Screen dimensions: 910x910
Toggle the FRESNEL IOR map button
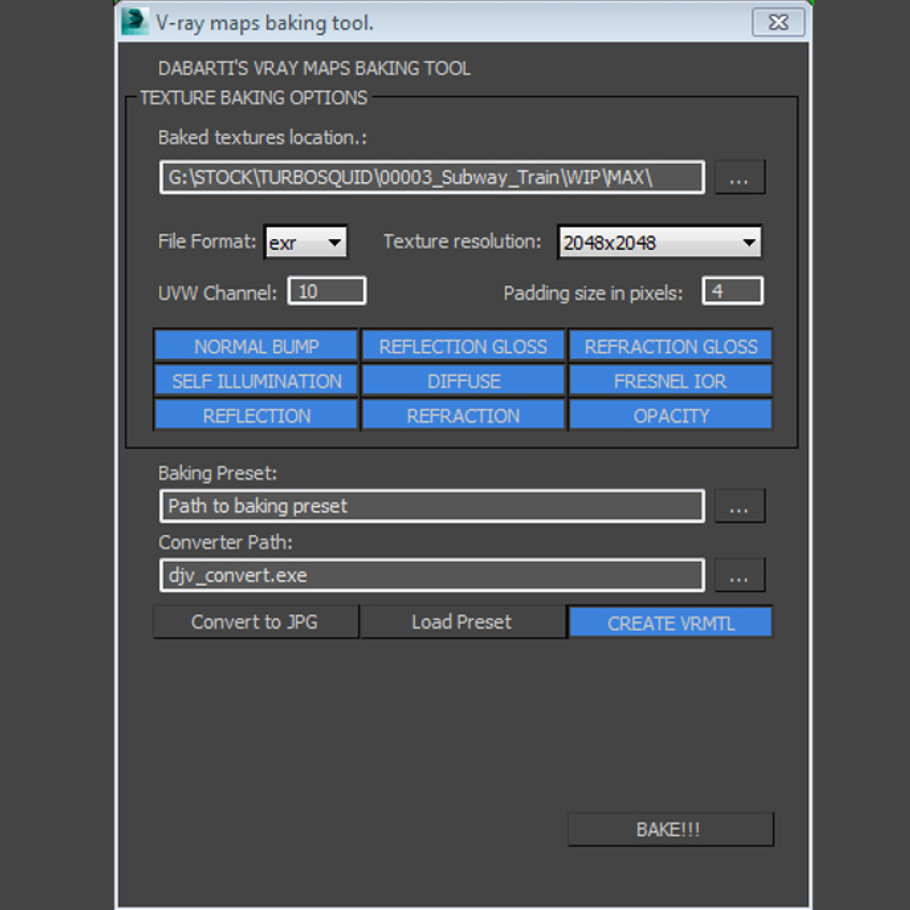tap(670, 381)
